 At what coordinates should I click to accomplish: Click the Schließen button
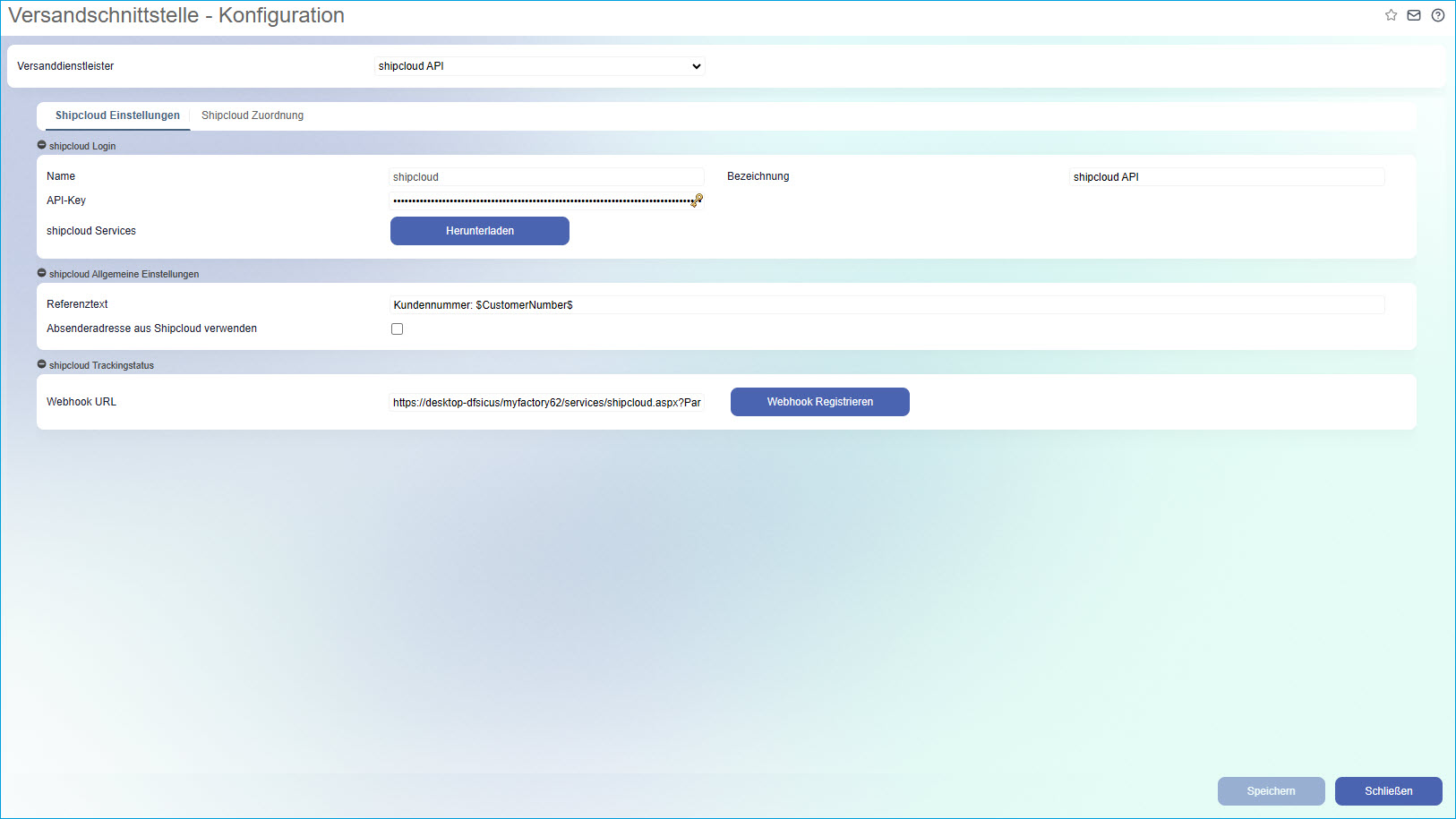(1389, 791)
